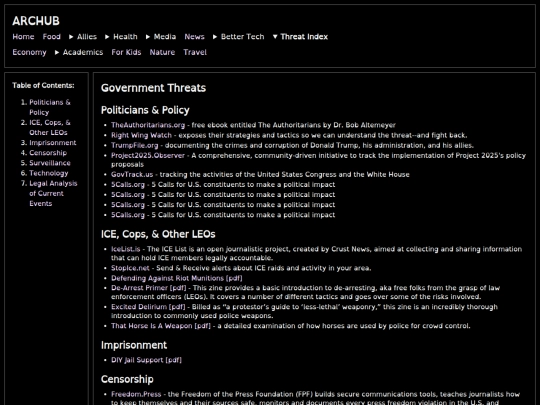Expand the Media menu disclosure triangle
540x405 pixels.
coord(148,37)
